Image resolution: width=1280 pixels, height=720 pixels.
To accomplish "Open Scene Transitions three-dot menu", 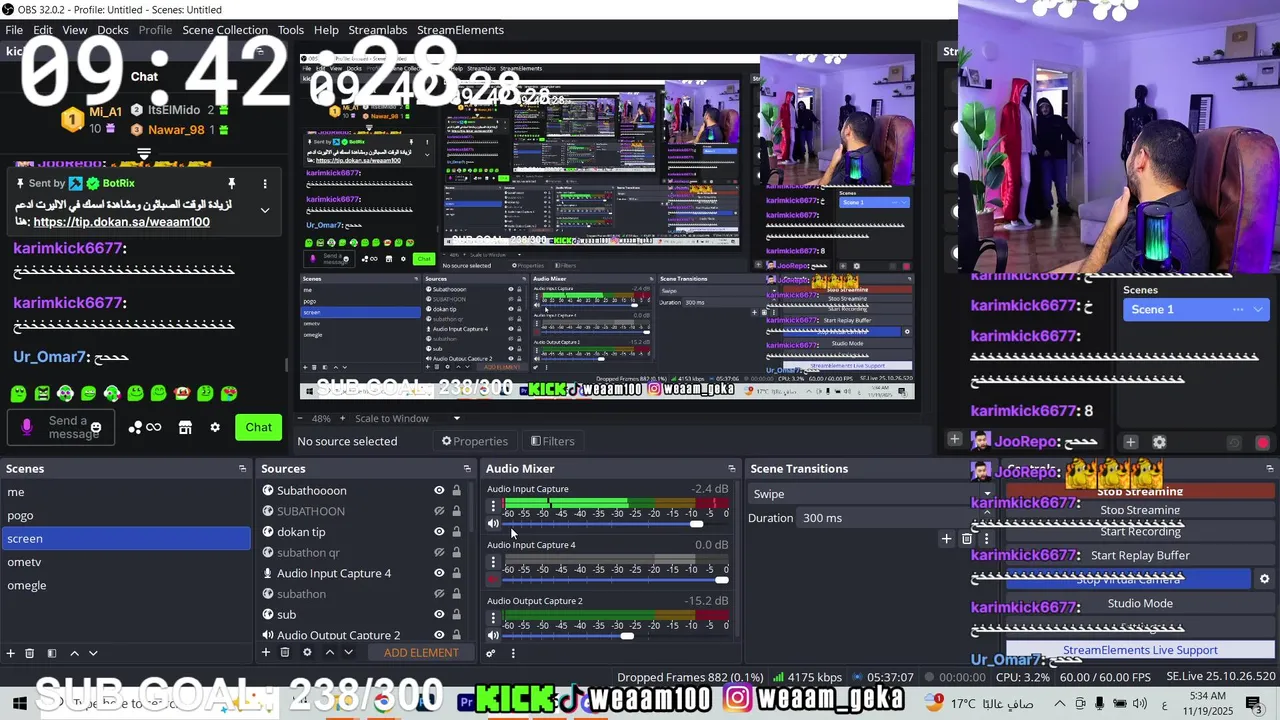I will 986,539.
